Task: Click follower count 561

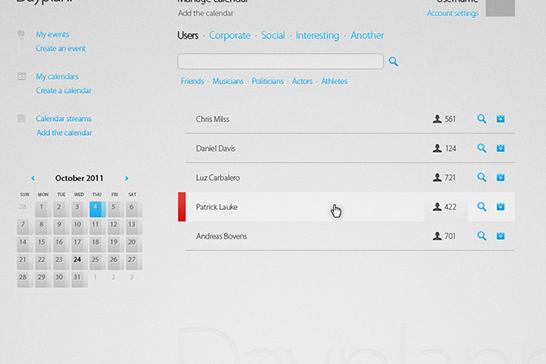Action: click(450, 119)
